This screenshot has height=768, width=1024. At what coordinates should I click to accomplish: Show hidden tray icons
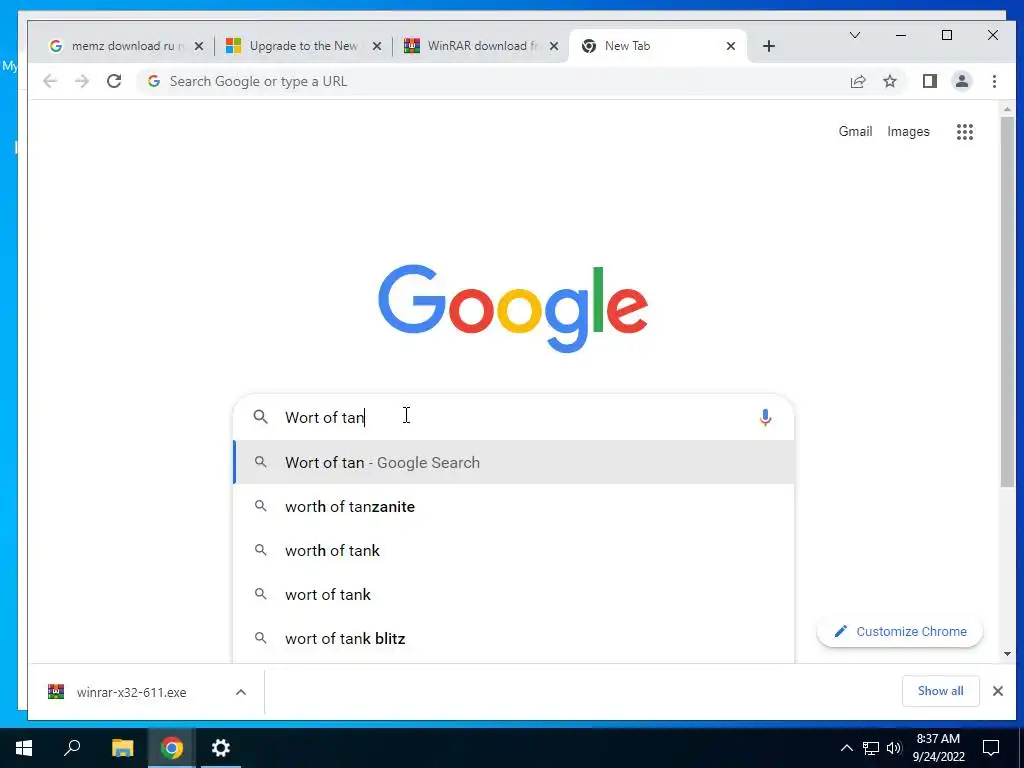846,748
